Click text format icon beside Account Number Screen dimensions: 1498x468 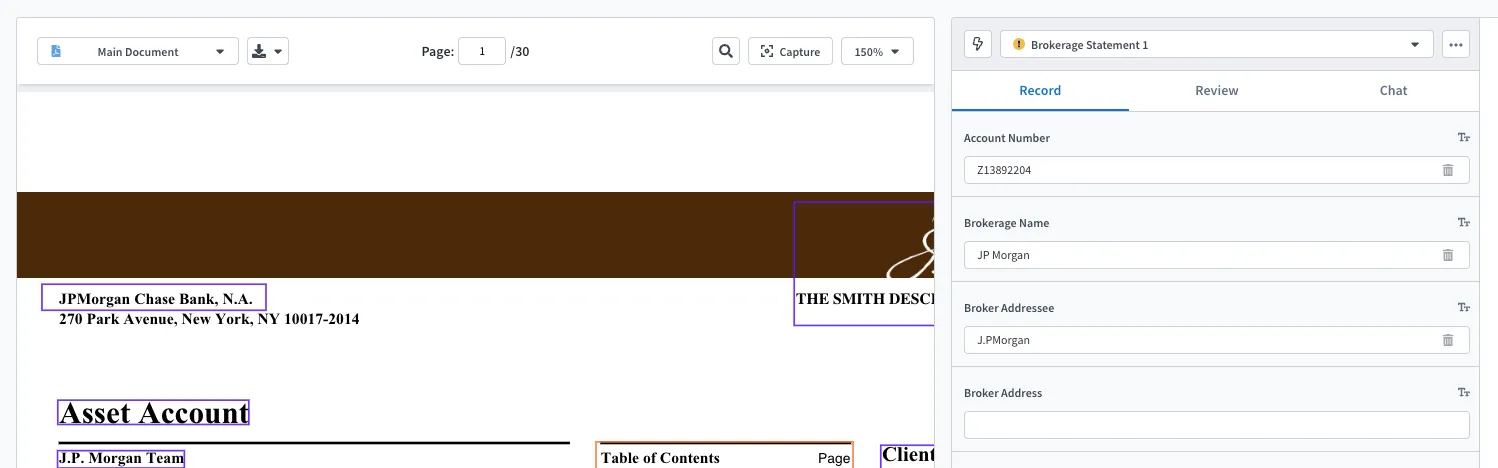pos(1463,138)
